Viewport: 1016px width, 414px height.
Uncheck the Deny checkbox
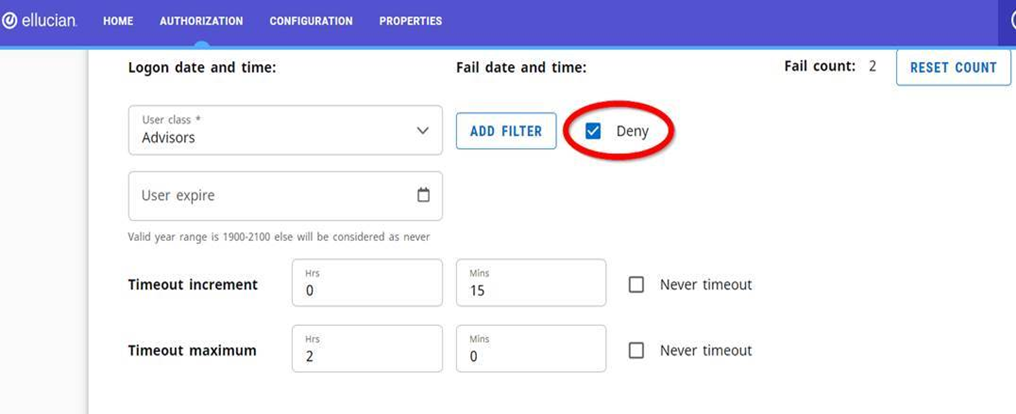pos(593,132)
